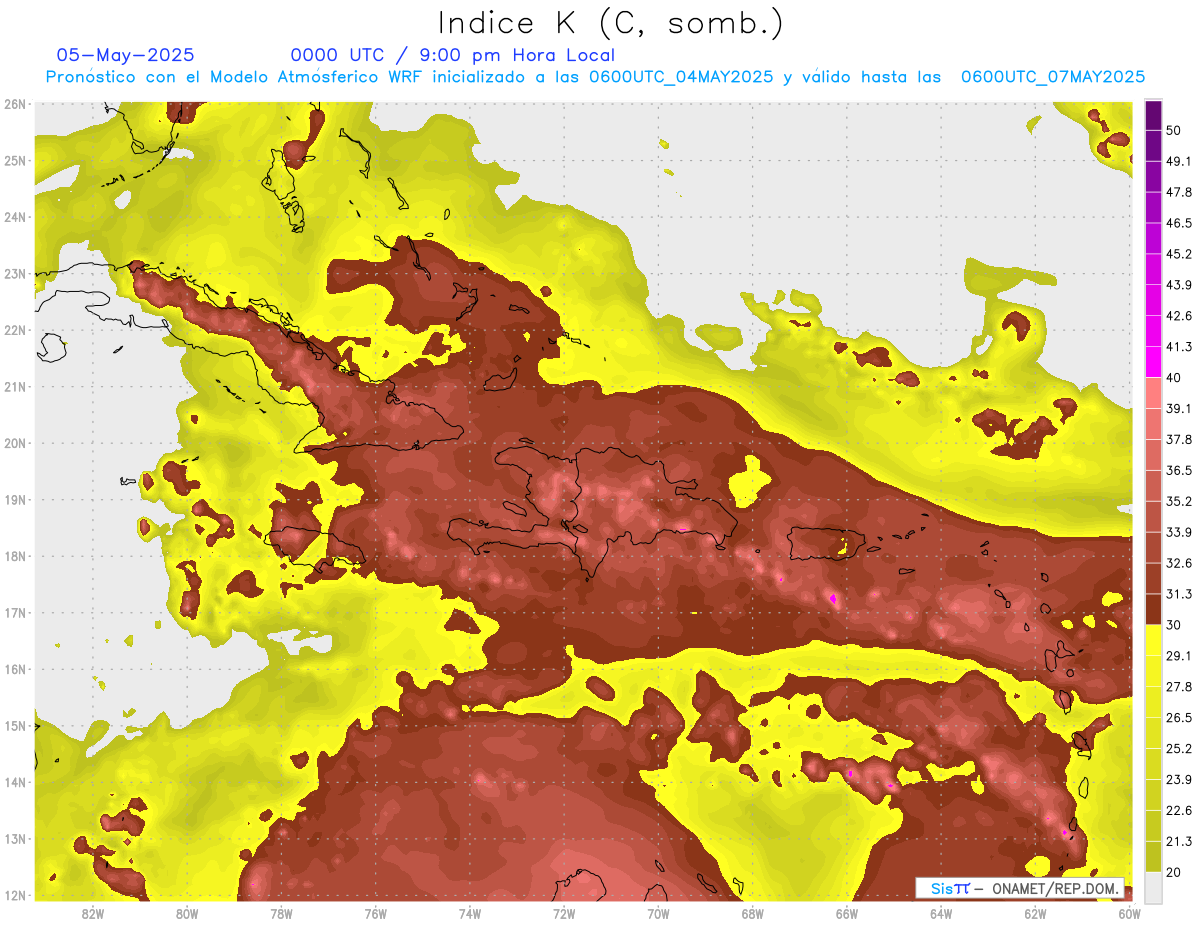The image size is (1200, 927).
Task: Click the color scale value 40
Action: pos(1173,378)
